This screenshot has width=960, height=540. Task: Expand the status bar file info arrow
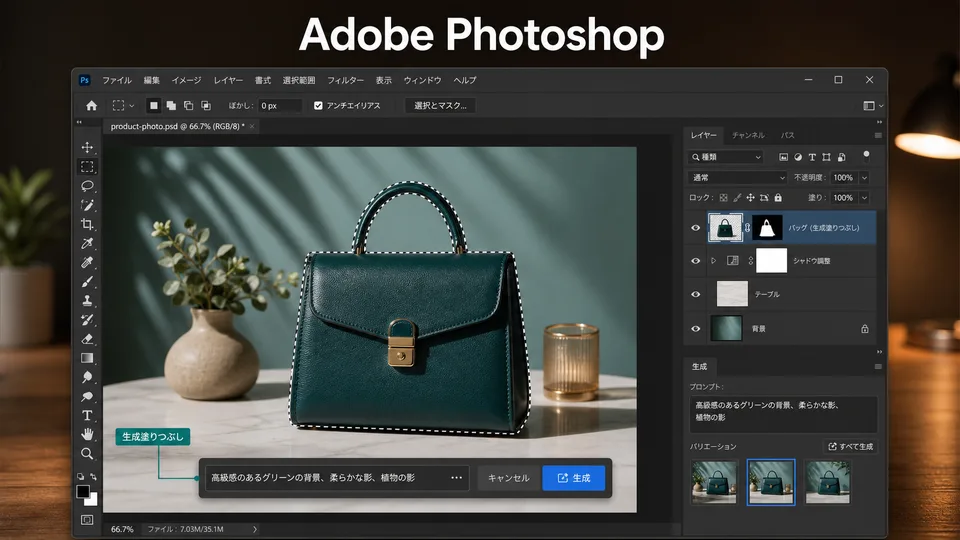pos(255,529)
